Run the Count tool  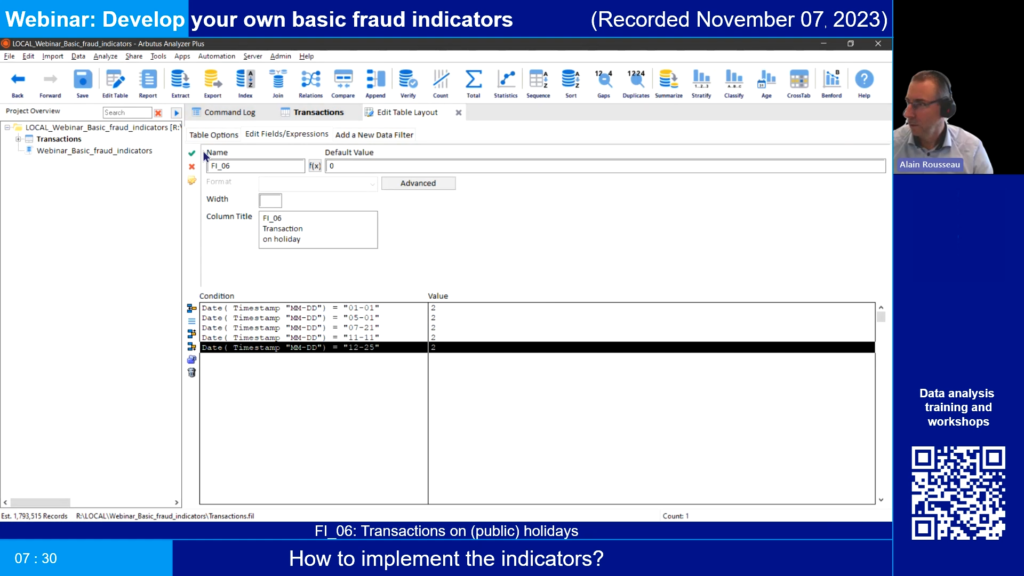pyautogui.click(x=441, y=84)
